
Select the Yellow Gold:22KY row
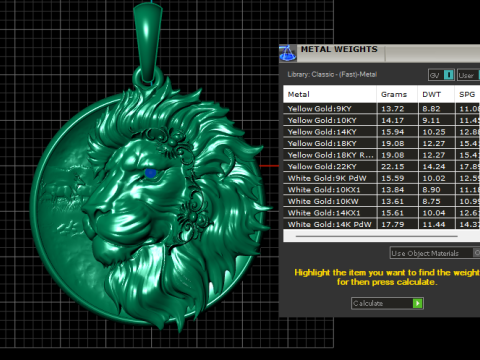click(x=382, y=167)
